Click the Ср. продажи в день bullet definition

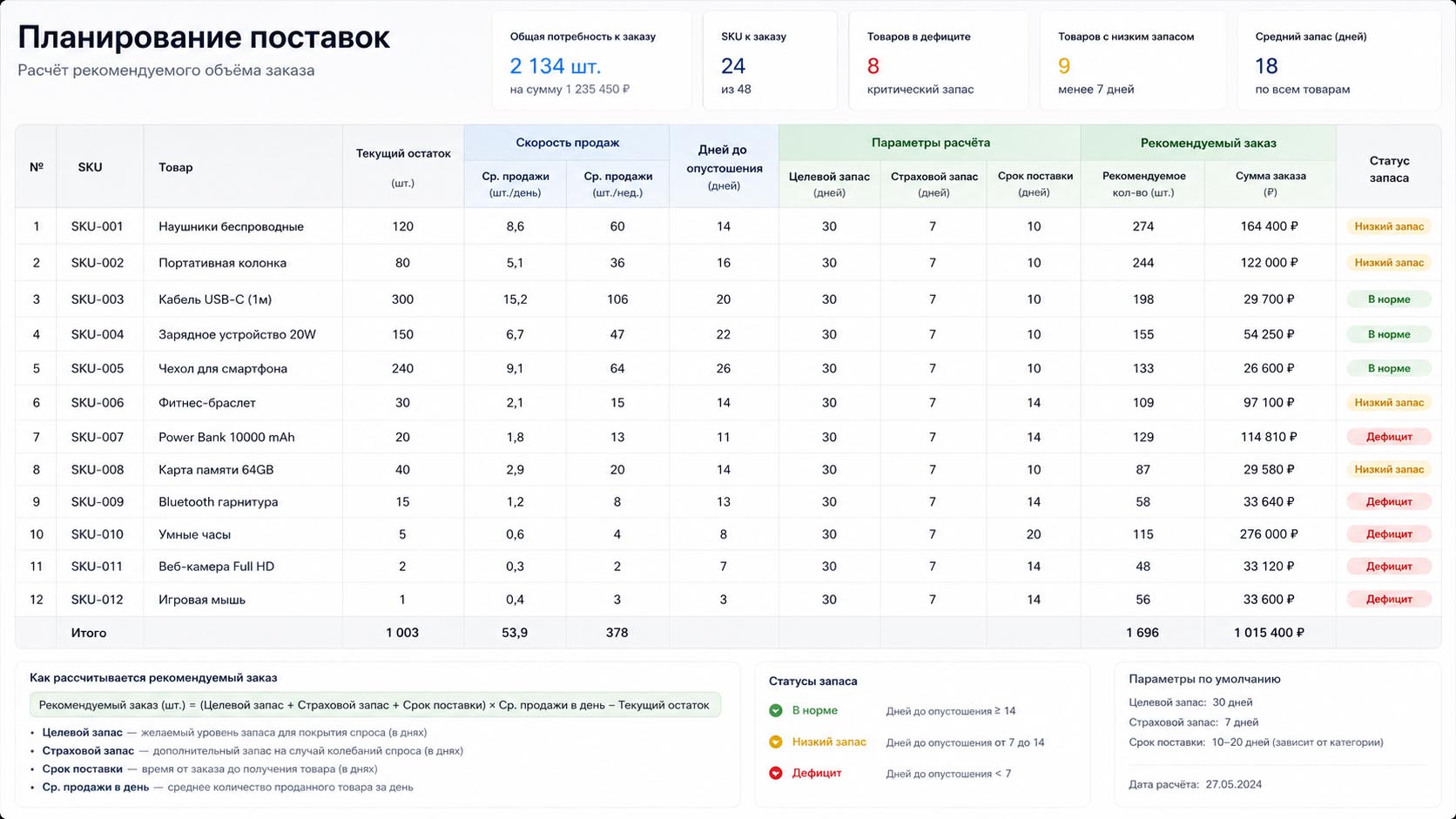[227, 787]
